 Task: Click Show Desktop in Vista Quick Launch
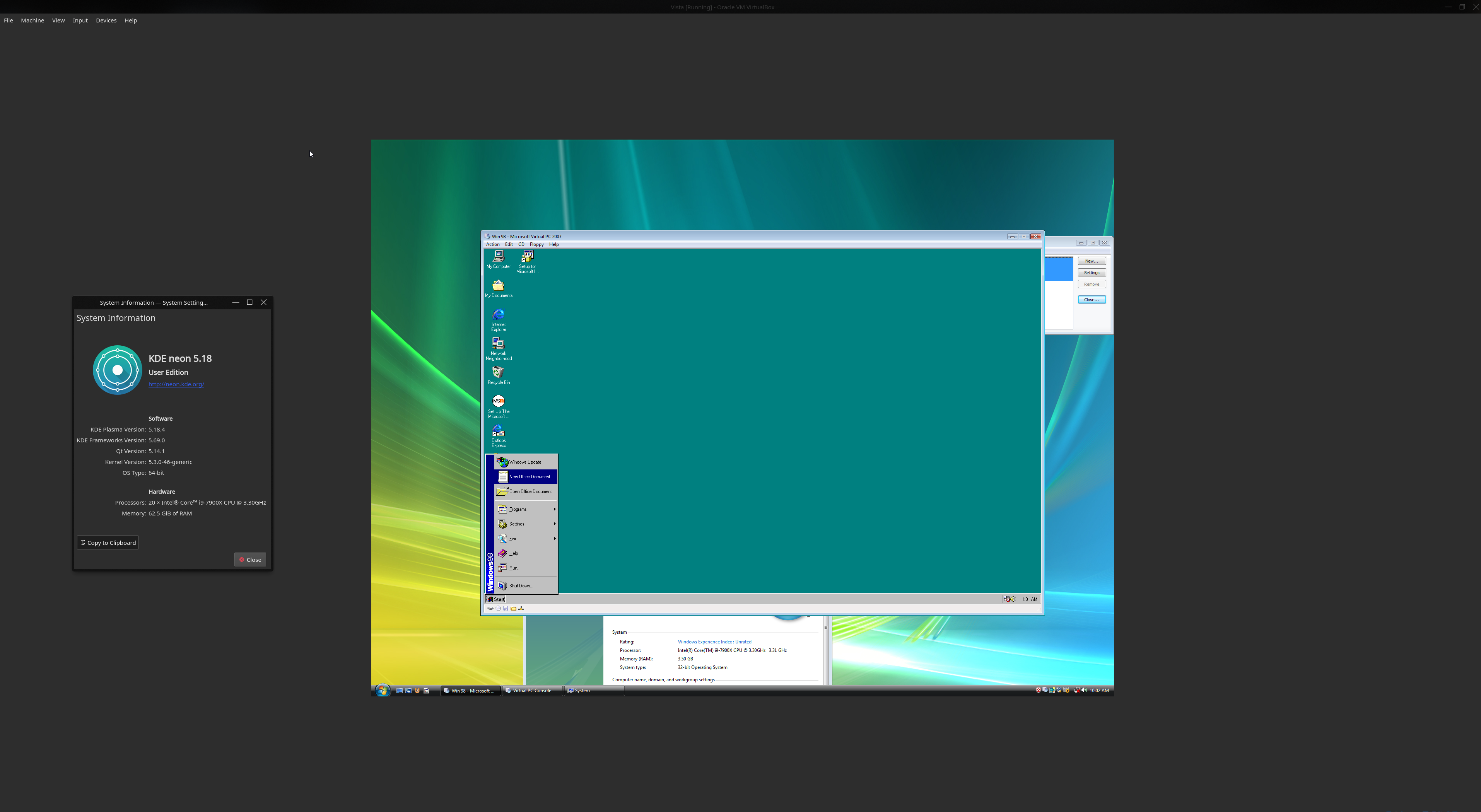coord(400,691)
